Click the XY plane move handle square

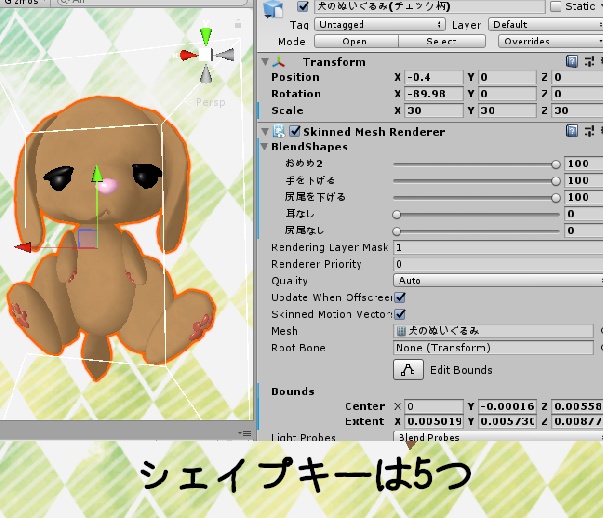[x=87, y=238]
